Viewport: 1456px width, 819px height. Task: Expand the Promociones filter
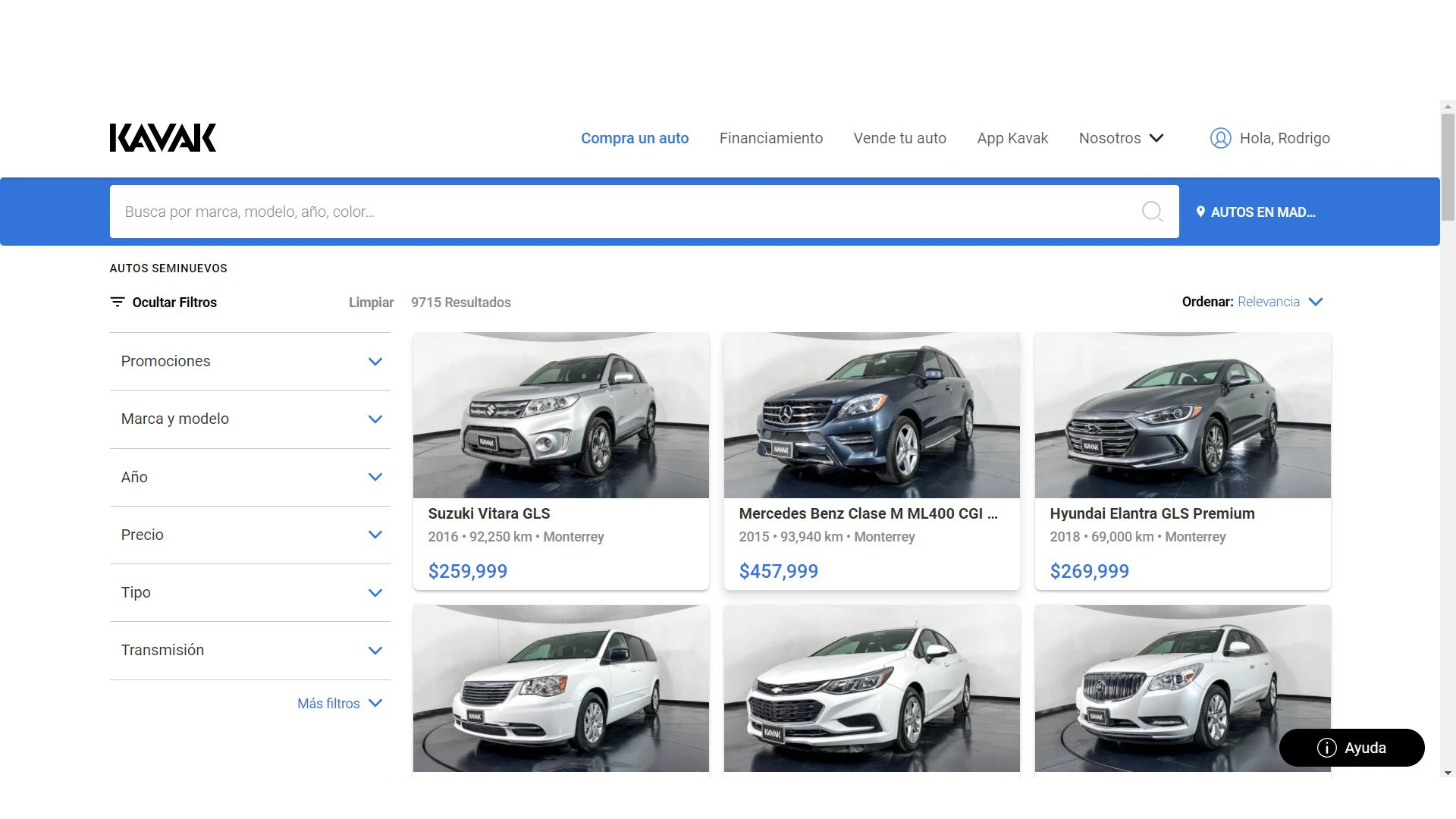(250, 362)
